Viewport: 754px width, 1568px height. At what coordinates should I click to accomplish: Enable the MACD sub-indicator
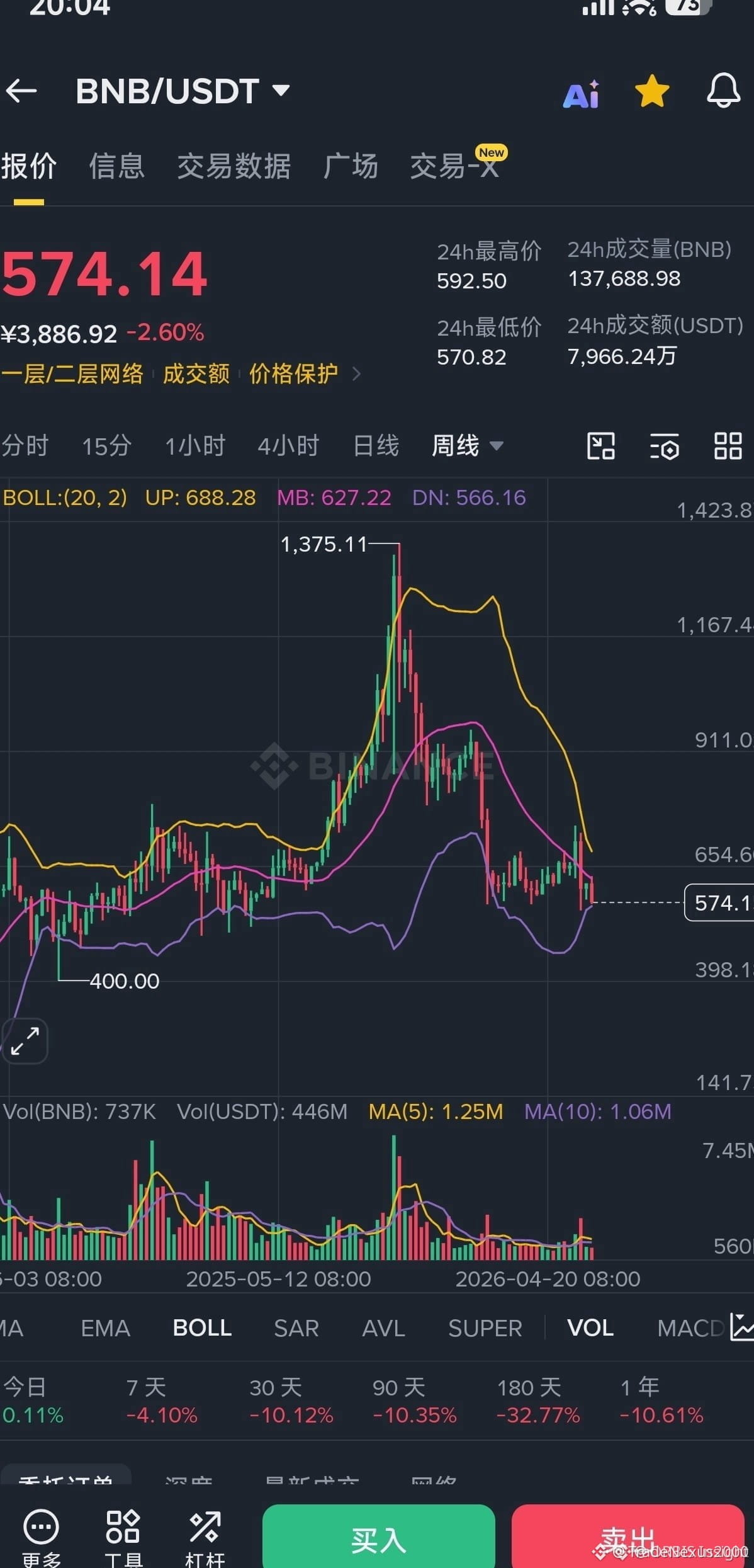tap(690, 1328)
